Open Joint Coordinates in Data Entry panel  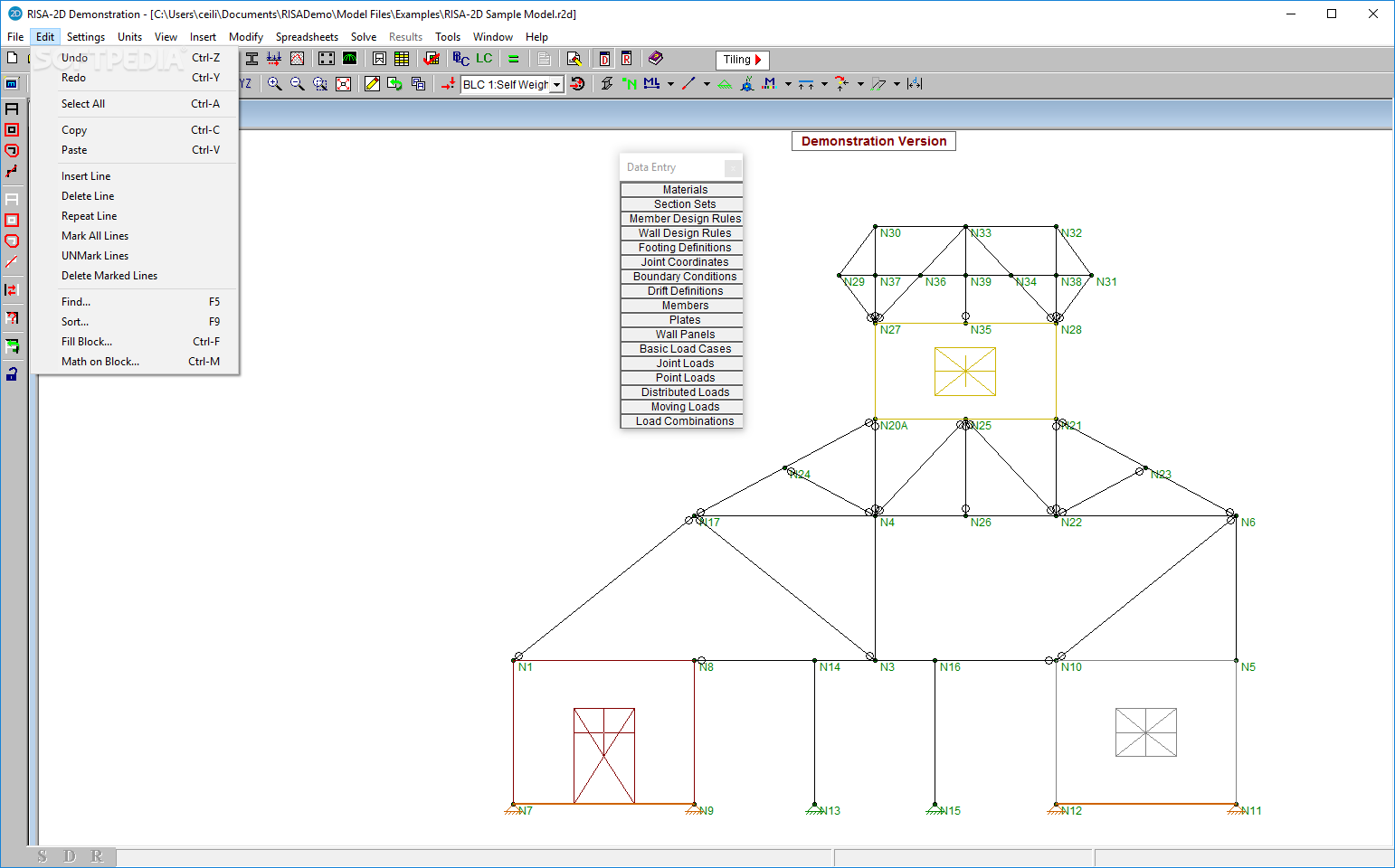tap(681, 262)
